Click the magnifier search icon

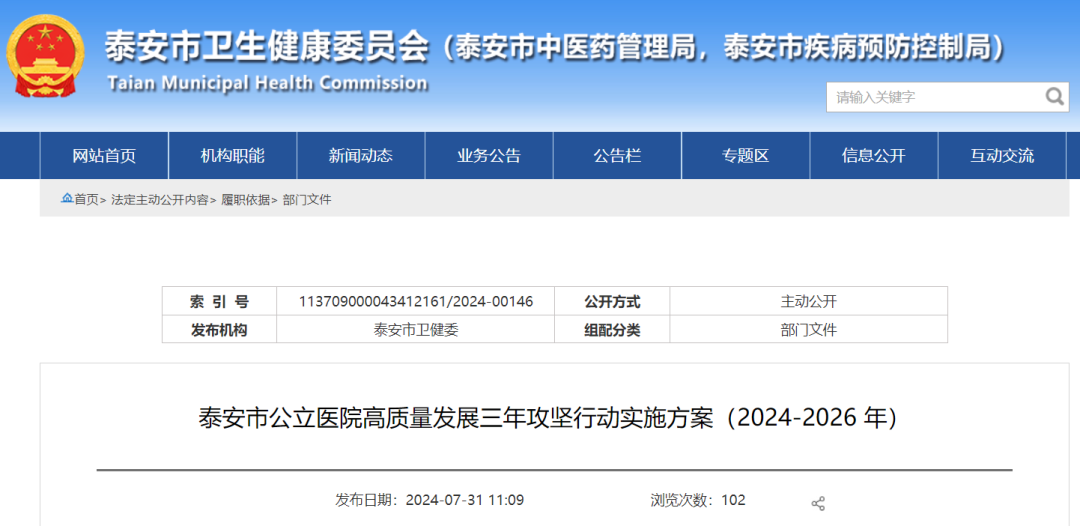pos(1054,96)
